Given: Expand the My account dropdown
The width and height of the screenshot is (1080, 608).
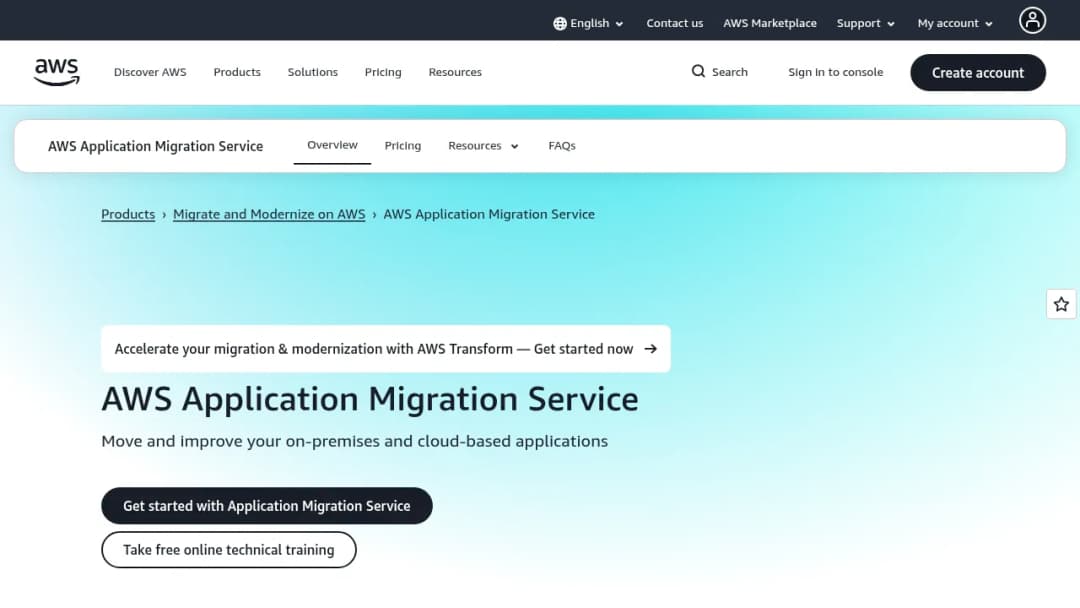Looking at the screenshot, I should 955,23.
